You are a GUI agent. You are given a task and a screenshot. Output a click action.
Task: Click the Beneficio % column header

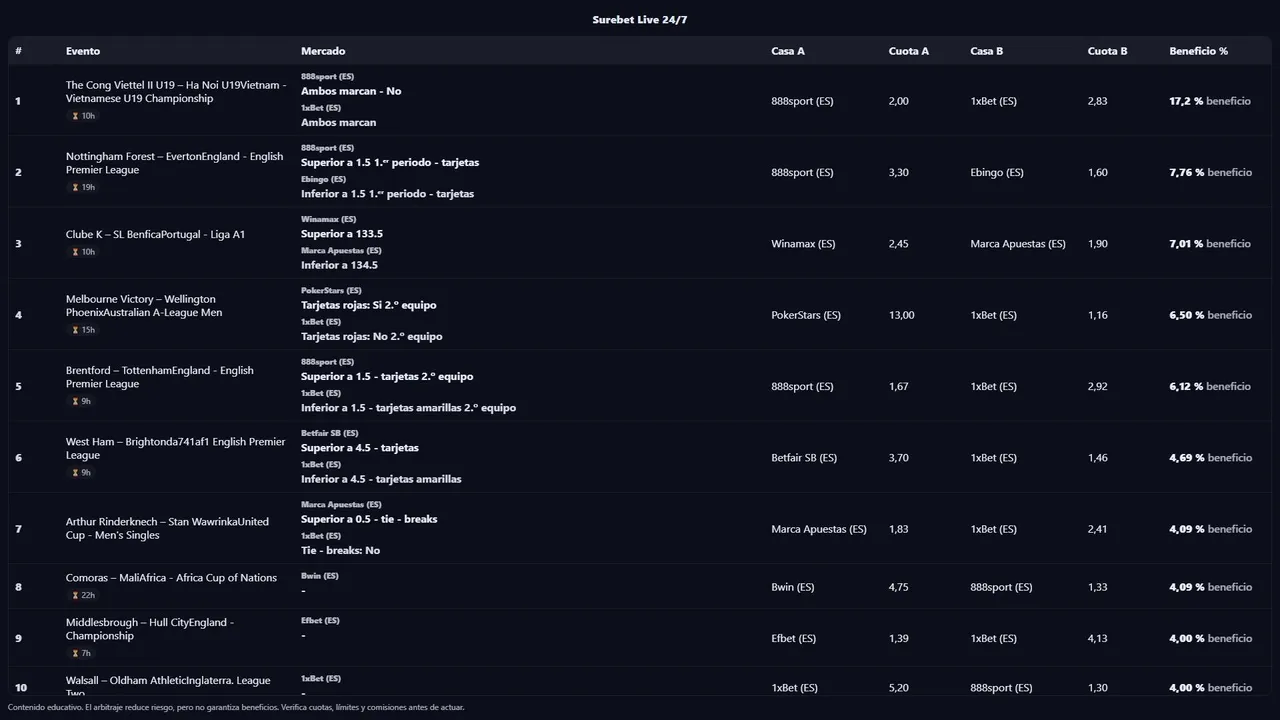(x=1198, y=51)
